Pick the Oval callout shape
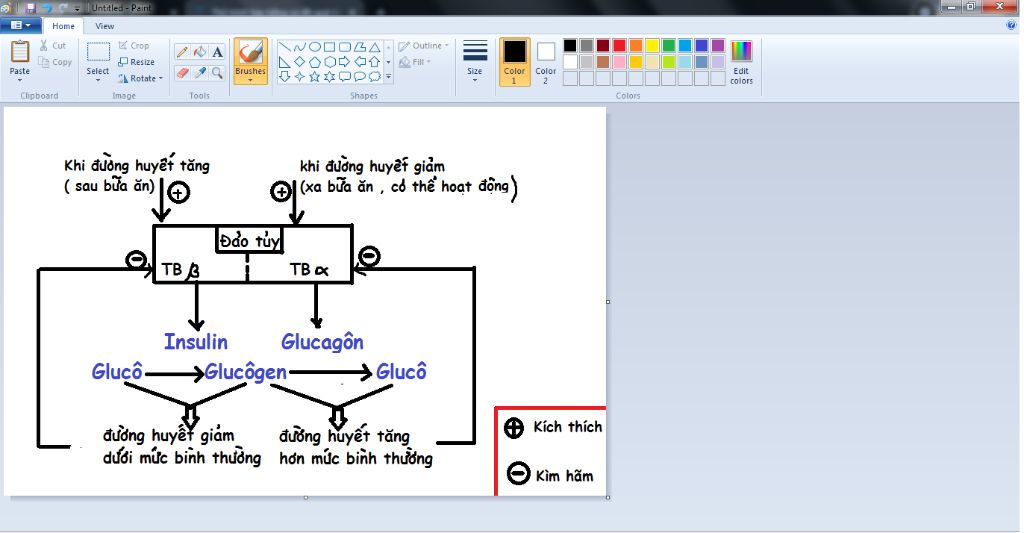Image resolution: width=1024 pixels, height=533 pixels. coord(360,76)
